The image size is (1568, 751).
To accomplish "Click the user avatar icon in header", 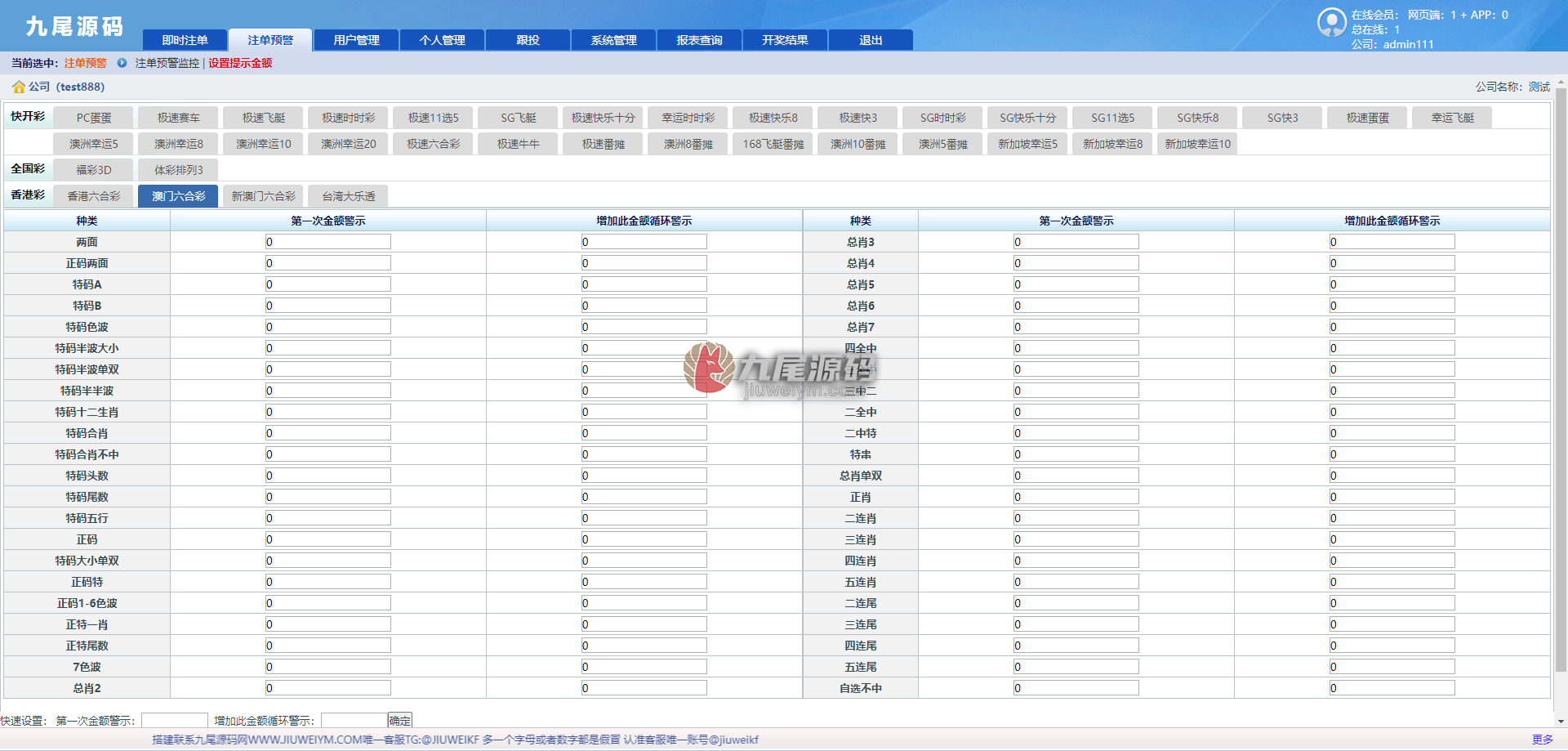I will click(1332, 22).
